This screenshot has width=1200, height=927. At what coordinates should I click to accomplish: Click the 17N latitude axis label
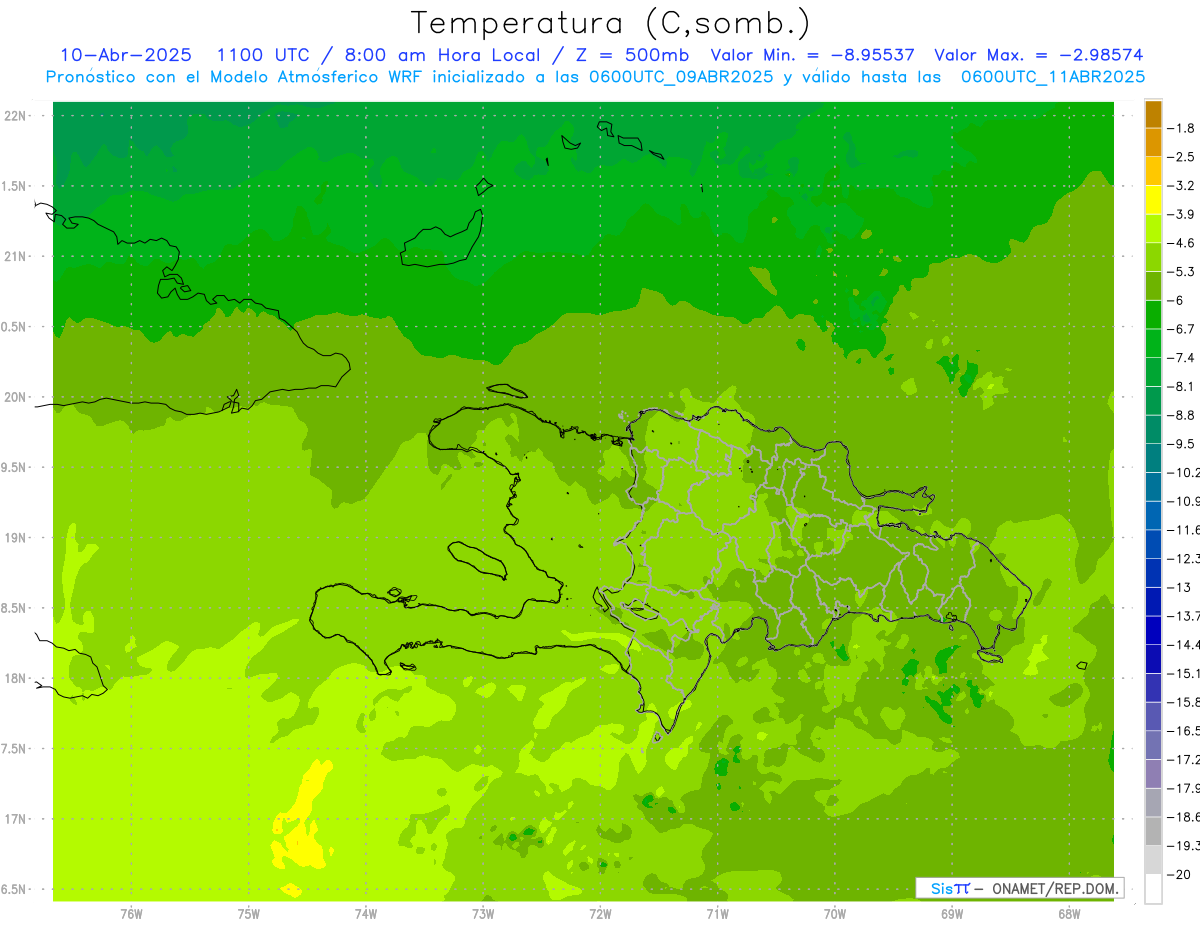[x=15, y=819]
